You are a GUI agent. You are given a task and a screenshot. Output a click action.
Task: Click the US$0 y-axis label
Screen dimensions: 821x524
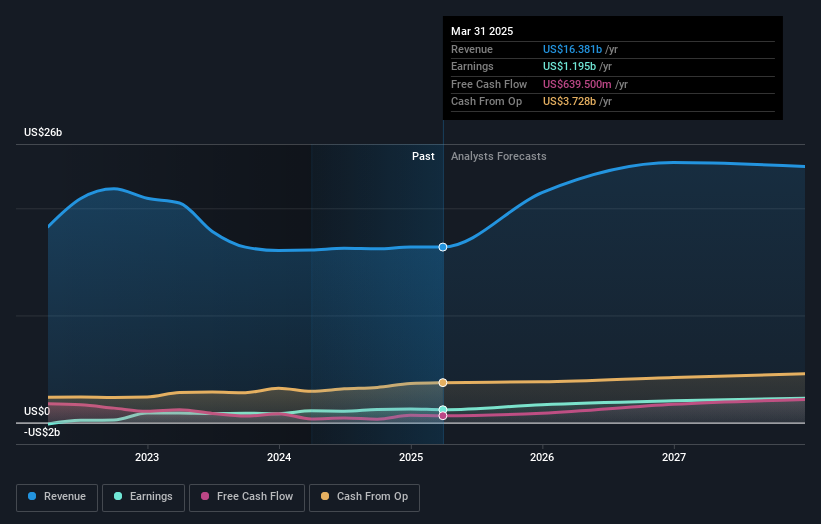[37, 411]
